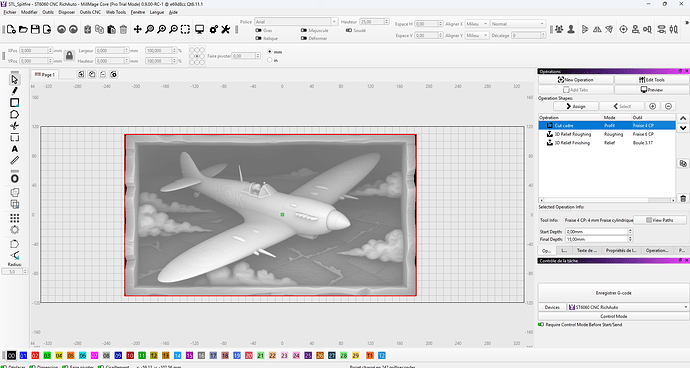Image resolution: width=690 pixels, height=368 pixels.
Task: Click the Enregistrer G-code button
Action: (613, 293)
